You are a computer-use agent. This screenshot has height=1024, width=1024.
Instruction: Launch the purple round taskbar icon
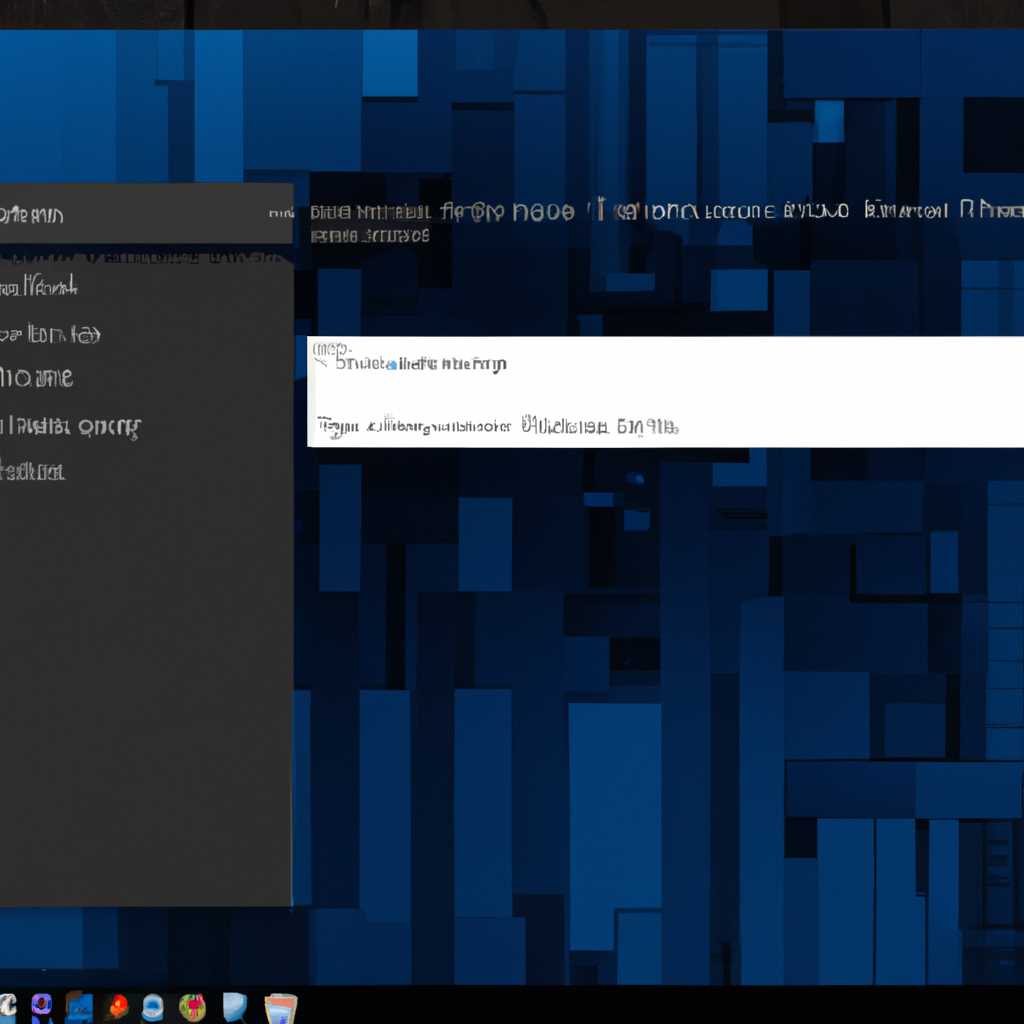pos(42,1006)
